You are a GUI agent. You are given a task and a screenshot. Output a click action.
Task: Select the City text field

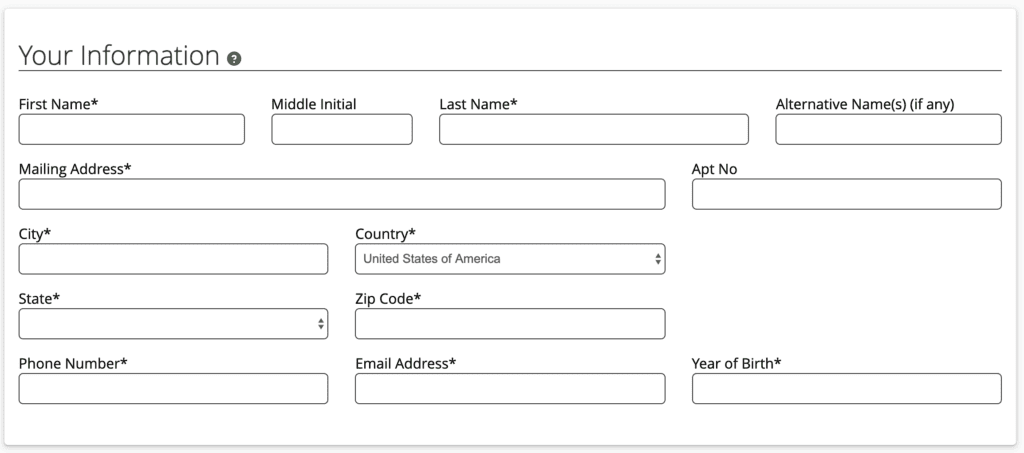(173, 259)
